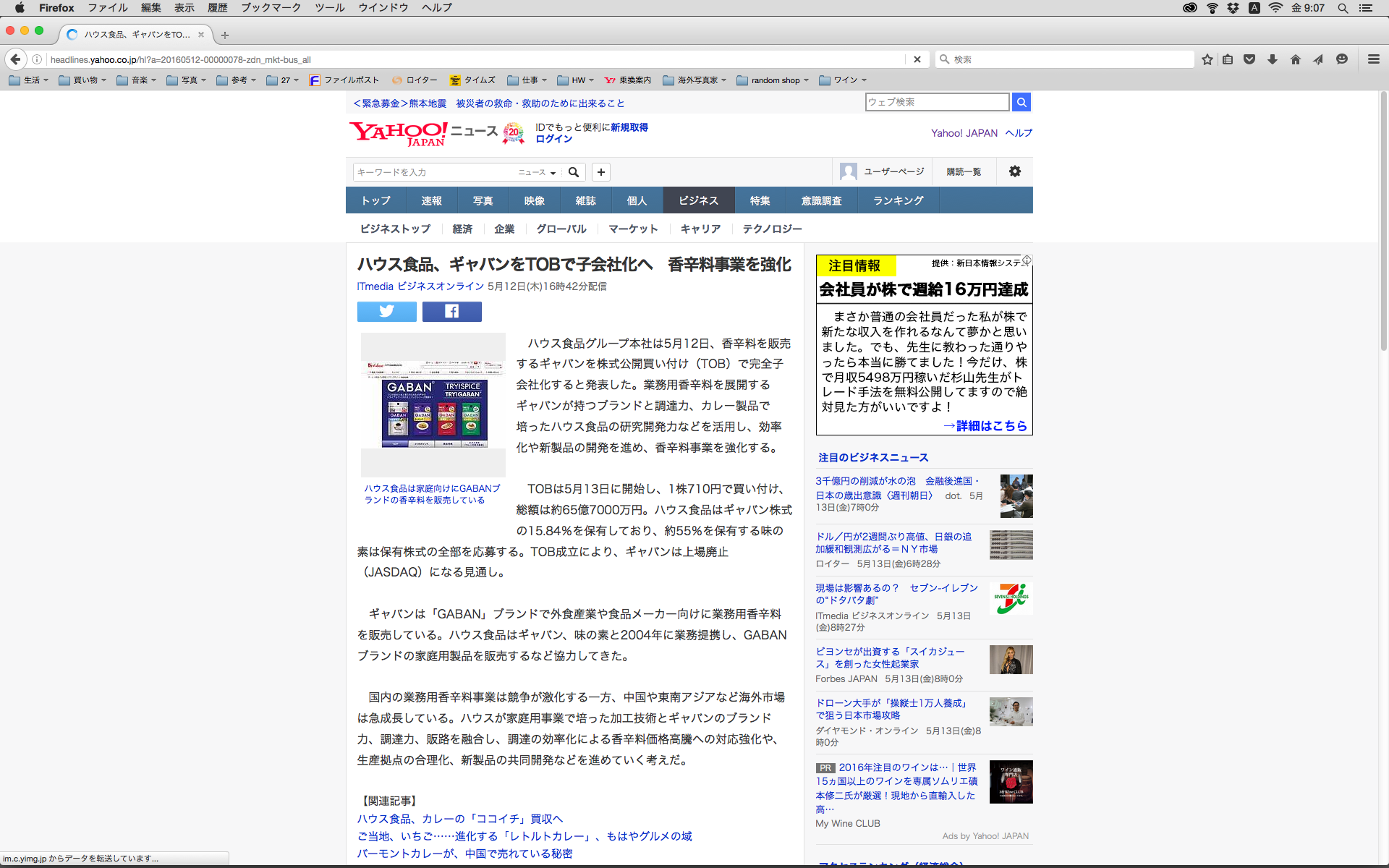Open Firefox Downloads arrow icon
1389x868 pixels.
(x=1272, y=59)
